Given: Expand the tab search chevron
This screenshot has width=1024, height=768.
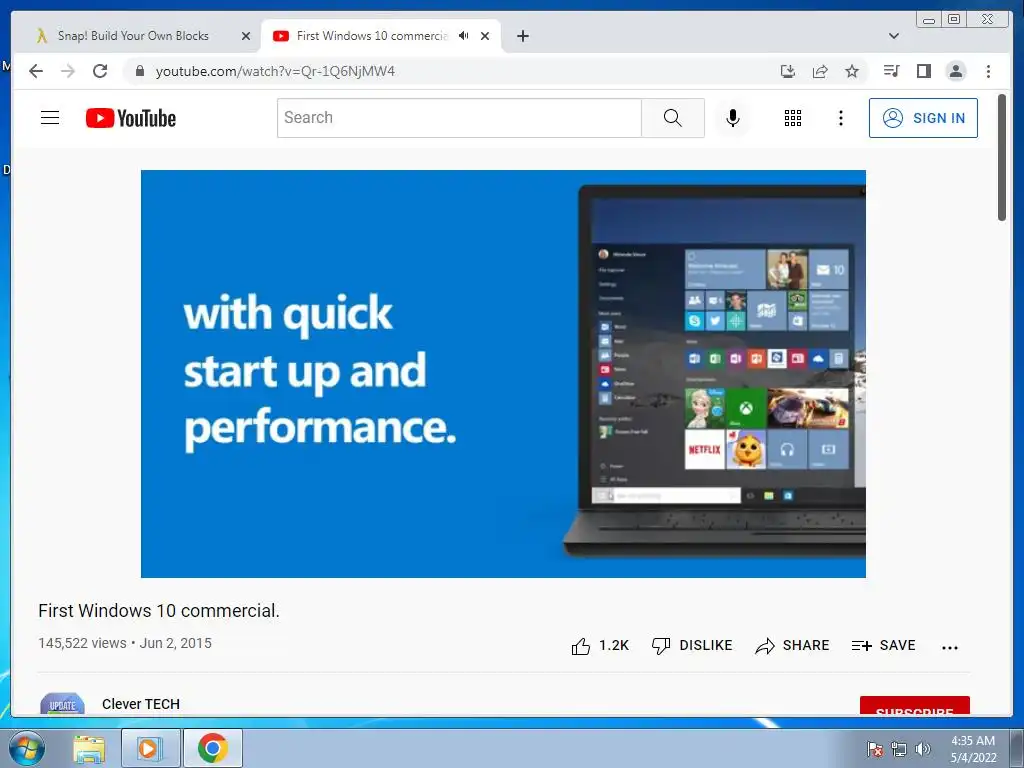Looking at the screenshot, I should (x=894, y=36).
